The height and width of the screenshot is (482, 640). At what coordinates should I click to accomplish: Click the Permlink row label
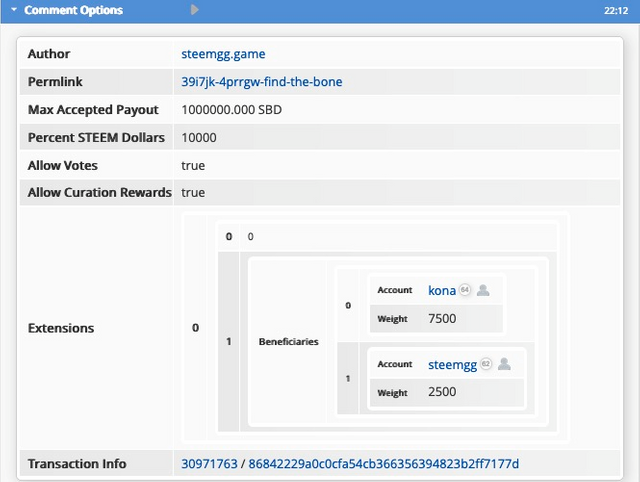coord(55,82)
